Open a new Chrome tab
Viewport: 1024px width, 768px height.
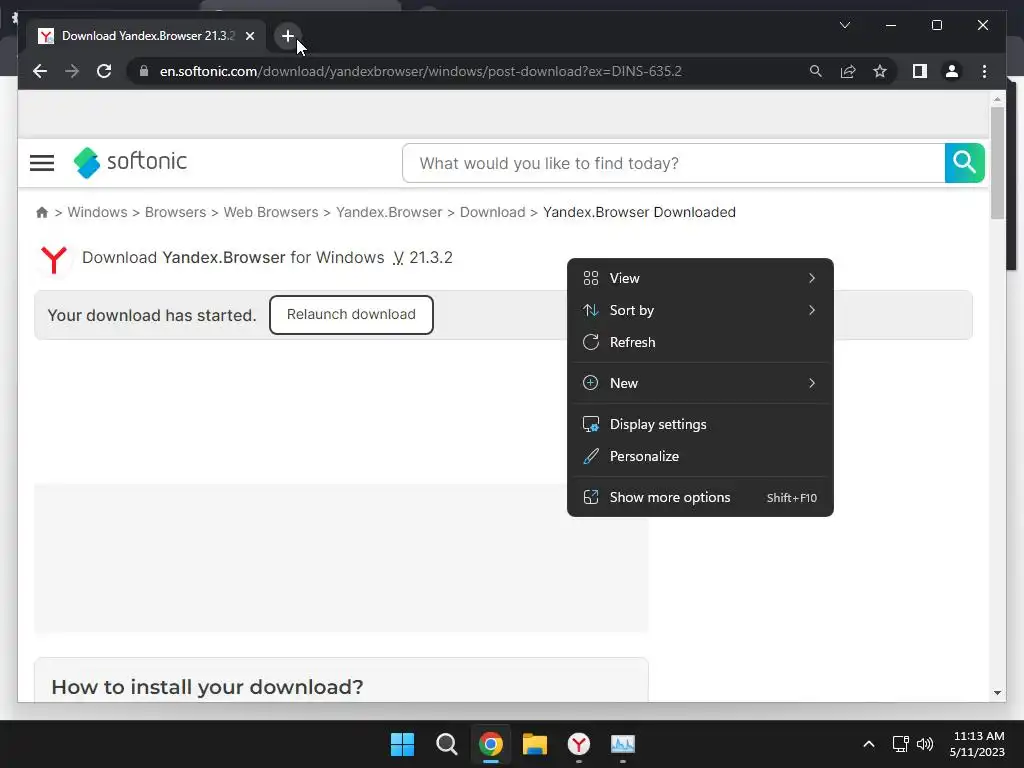(x=287, y=36)
